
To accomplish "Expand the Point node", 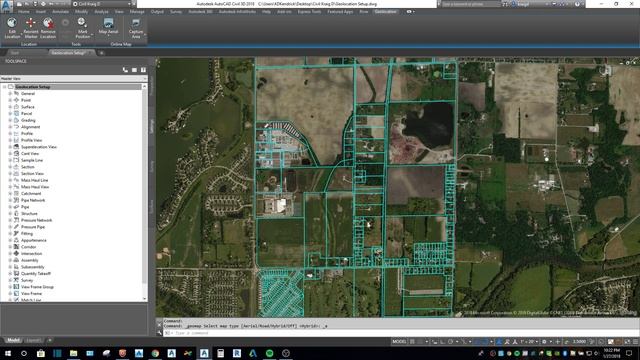I will (10, 100).
